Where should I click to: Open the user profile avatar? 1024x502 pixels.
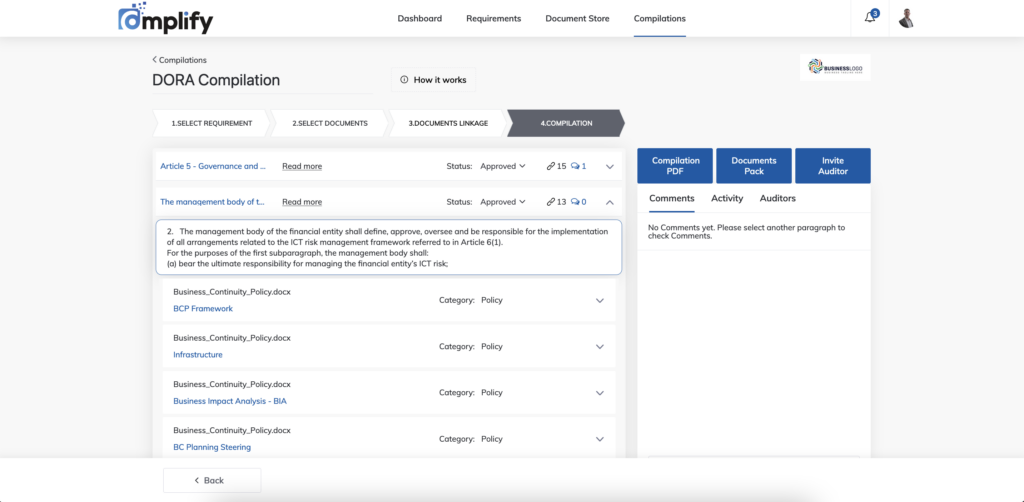click(906, 18)
